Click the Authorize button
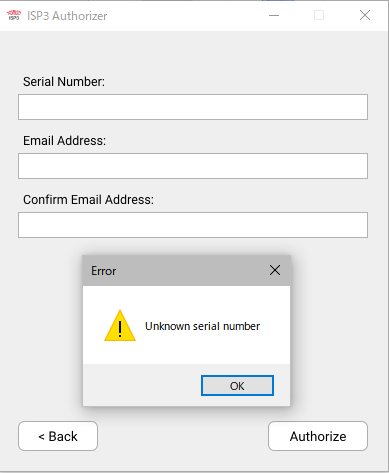The width and height of the screenshot is (389, 473). click(318, 436)
